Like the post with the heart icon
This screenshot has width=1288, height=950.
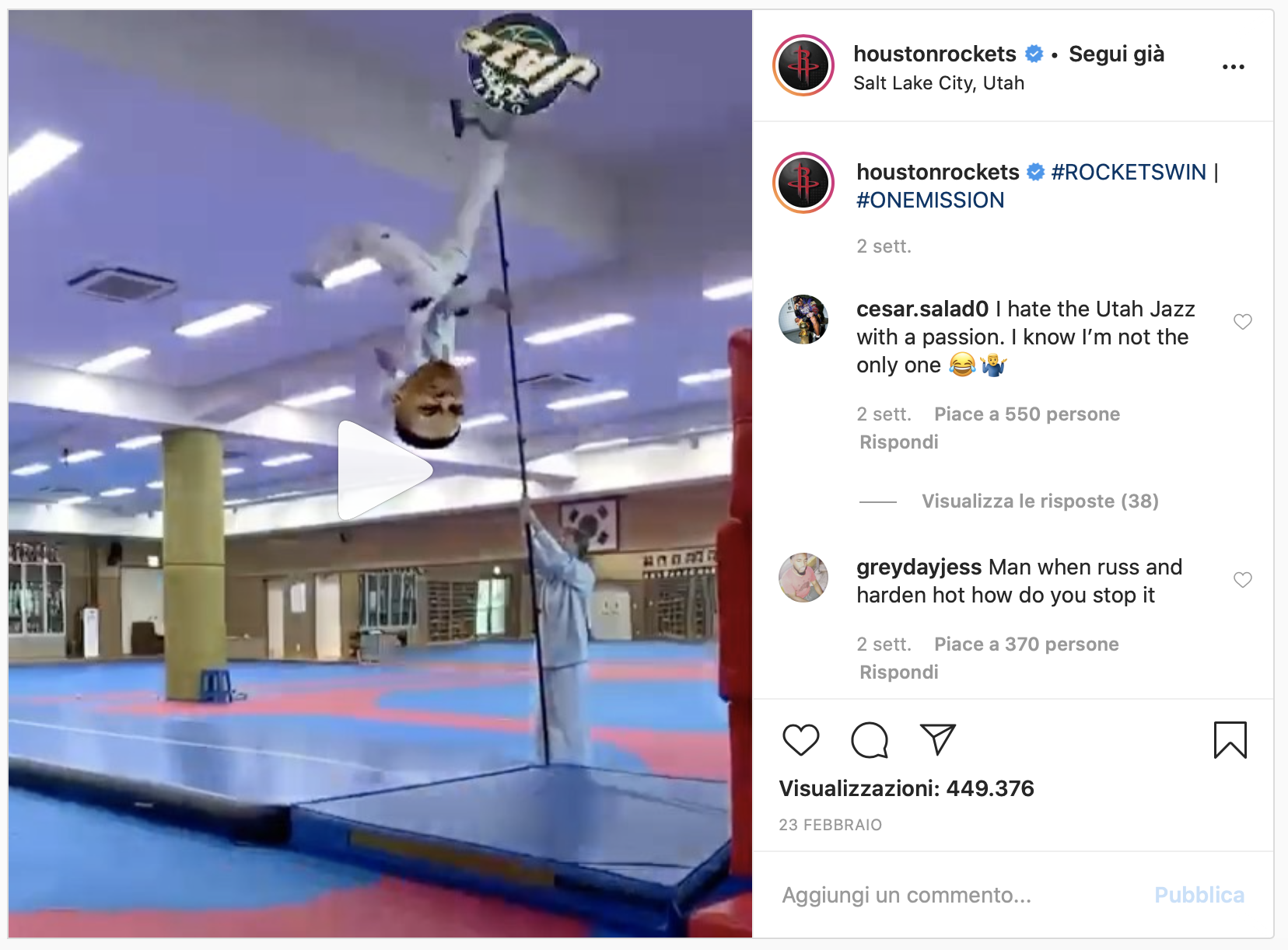pos(800,739)
